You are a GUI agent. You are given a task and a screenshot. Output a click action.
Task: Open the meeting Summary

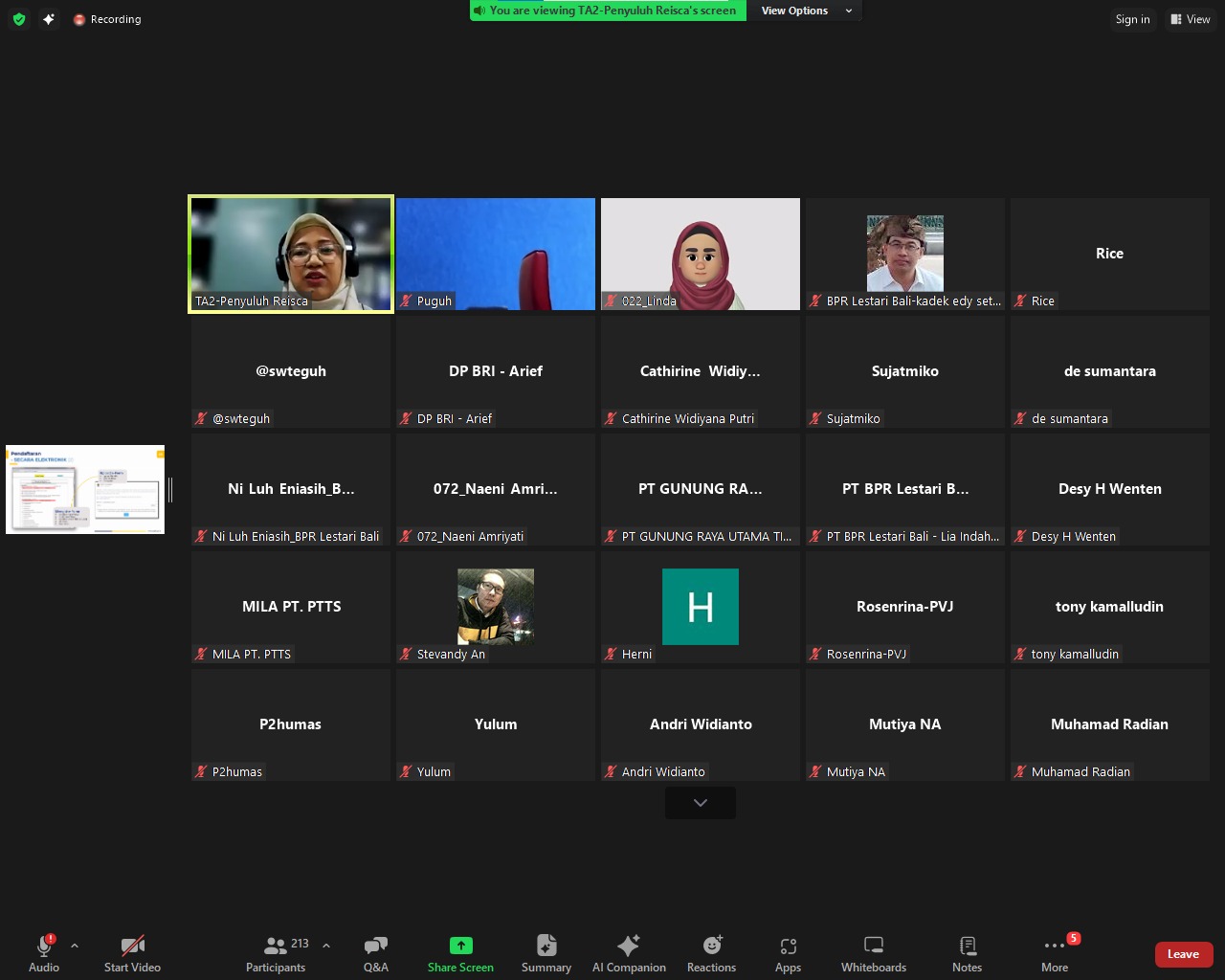[x=546, y=953]
